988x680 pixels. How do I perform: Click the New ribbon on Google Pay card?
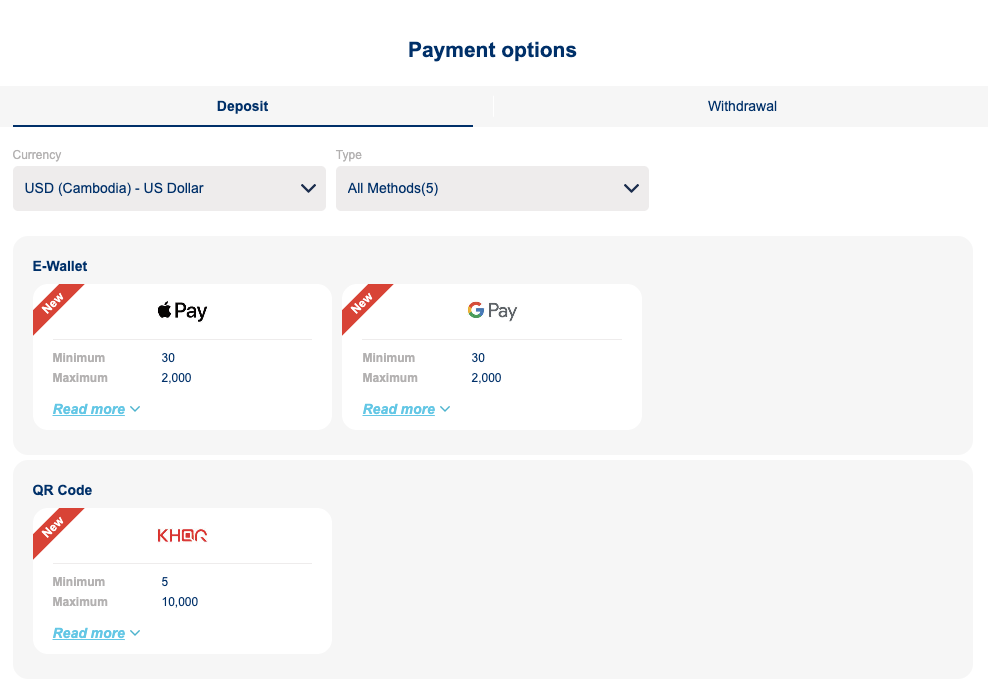tap(362, 303)
